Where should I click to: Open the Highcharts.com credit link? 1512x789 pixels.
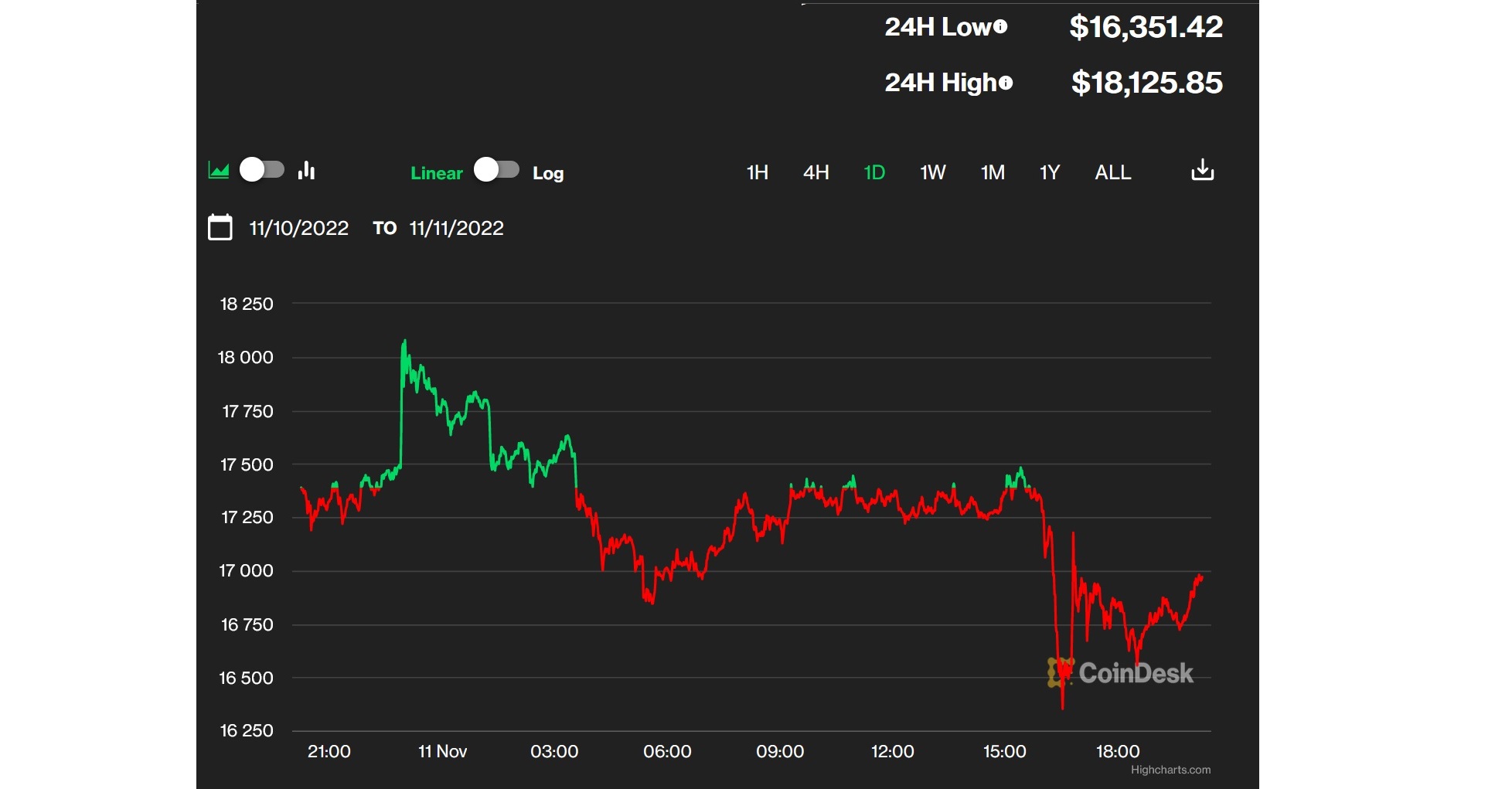tap(1171, 770)
